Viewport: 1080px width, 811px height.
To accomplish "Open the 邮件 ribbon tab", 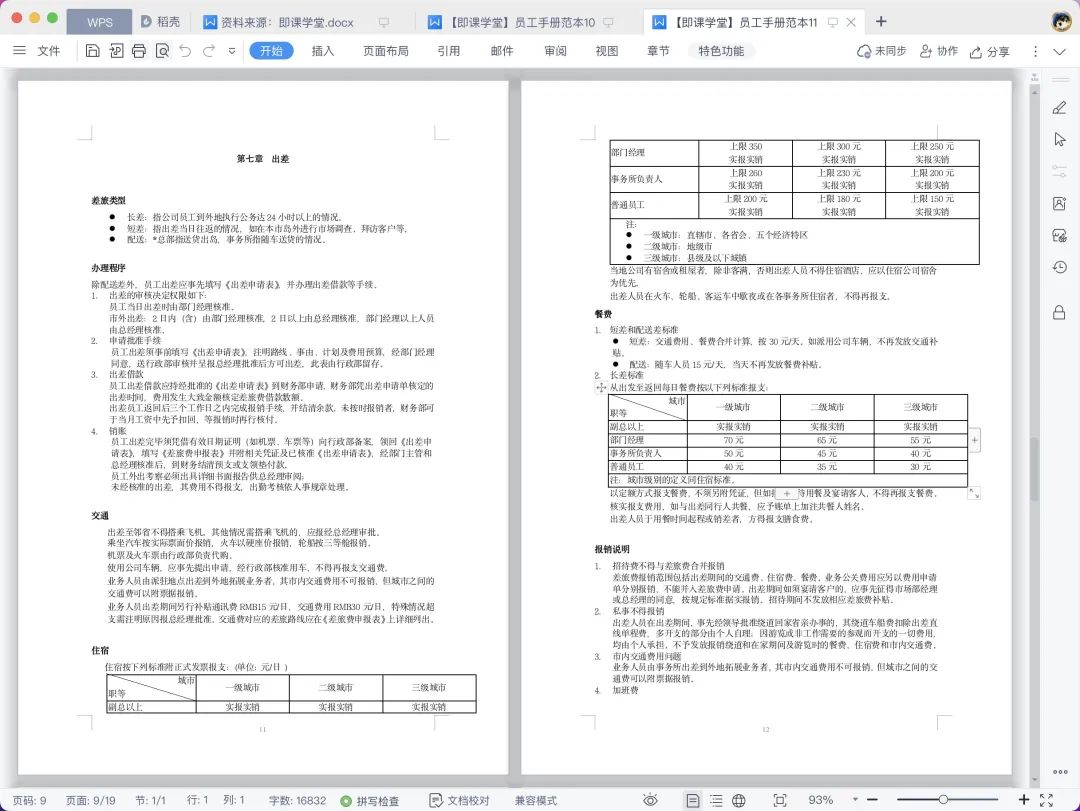I will [x=501, y=51].
